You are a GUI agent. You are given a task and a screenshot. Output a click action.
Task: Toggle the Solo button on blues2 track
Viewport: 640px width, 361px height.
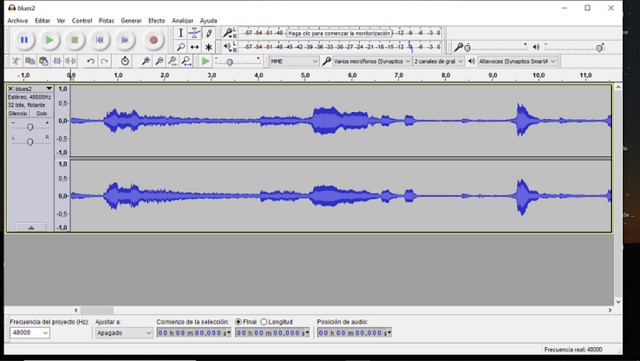[x=41, y=114]
